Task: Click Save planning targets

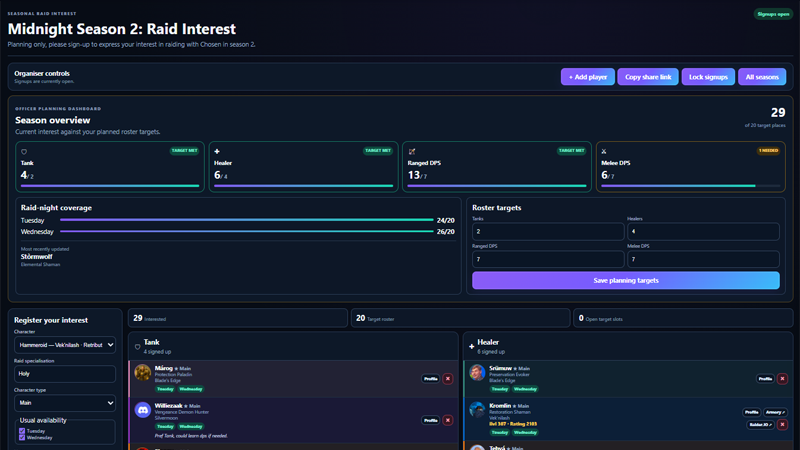Action: click(x=626, y=281)
